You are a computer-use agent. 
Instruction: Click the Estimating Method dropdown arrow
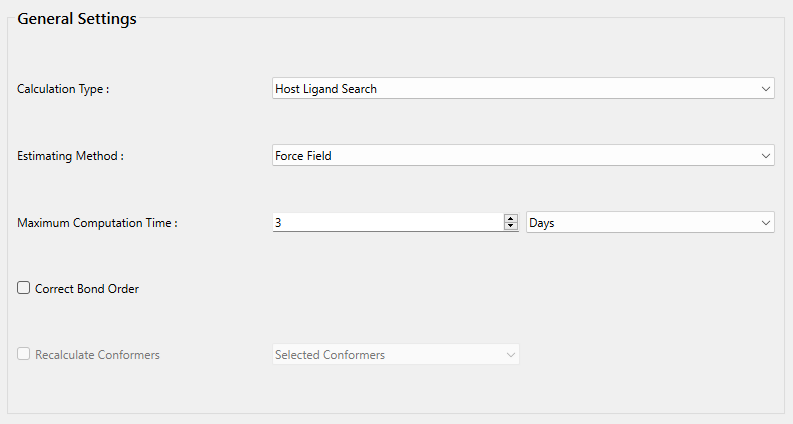point(765,156)
